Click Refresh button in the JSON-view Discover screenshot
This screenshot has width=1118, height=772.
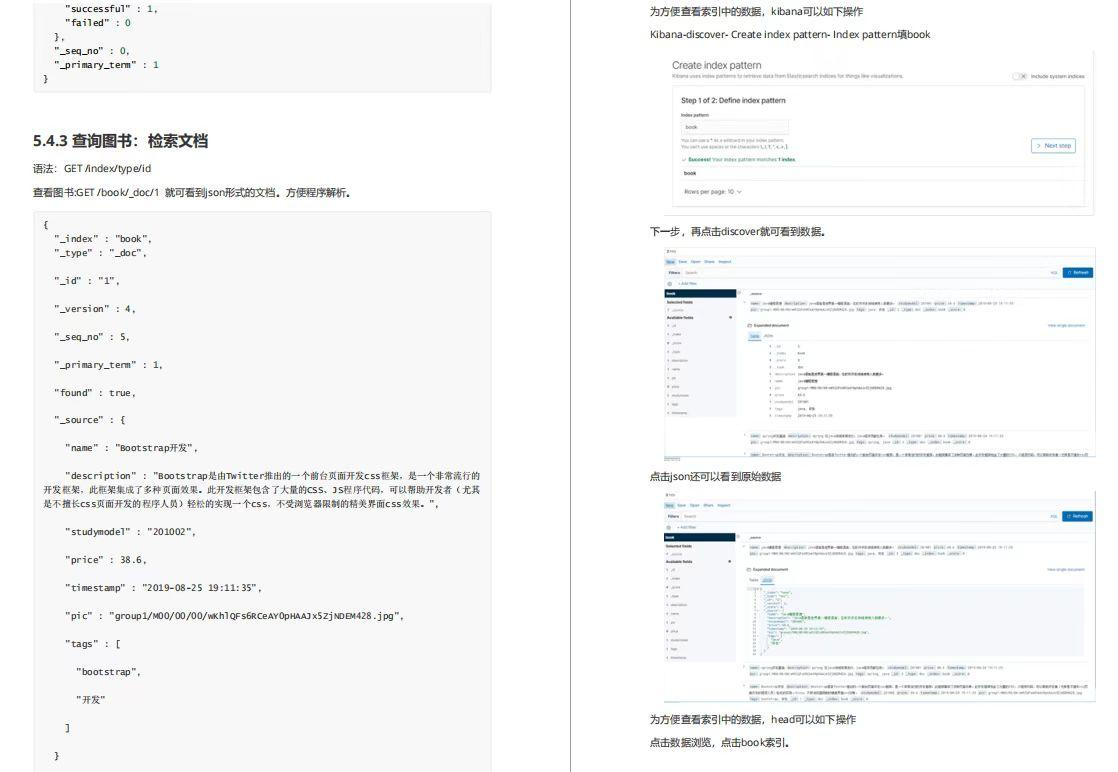pyautogui.click(x=1077, y=516)
